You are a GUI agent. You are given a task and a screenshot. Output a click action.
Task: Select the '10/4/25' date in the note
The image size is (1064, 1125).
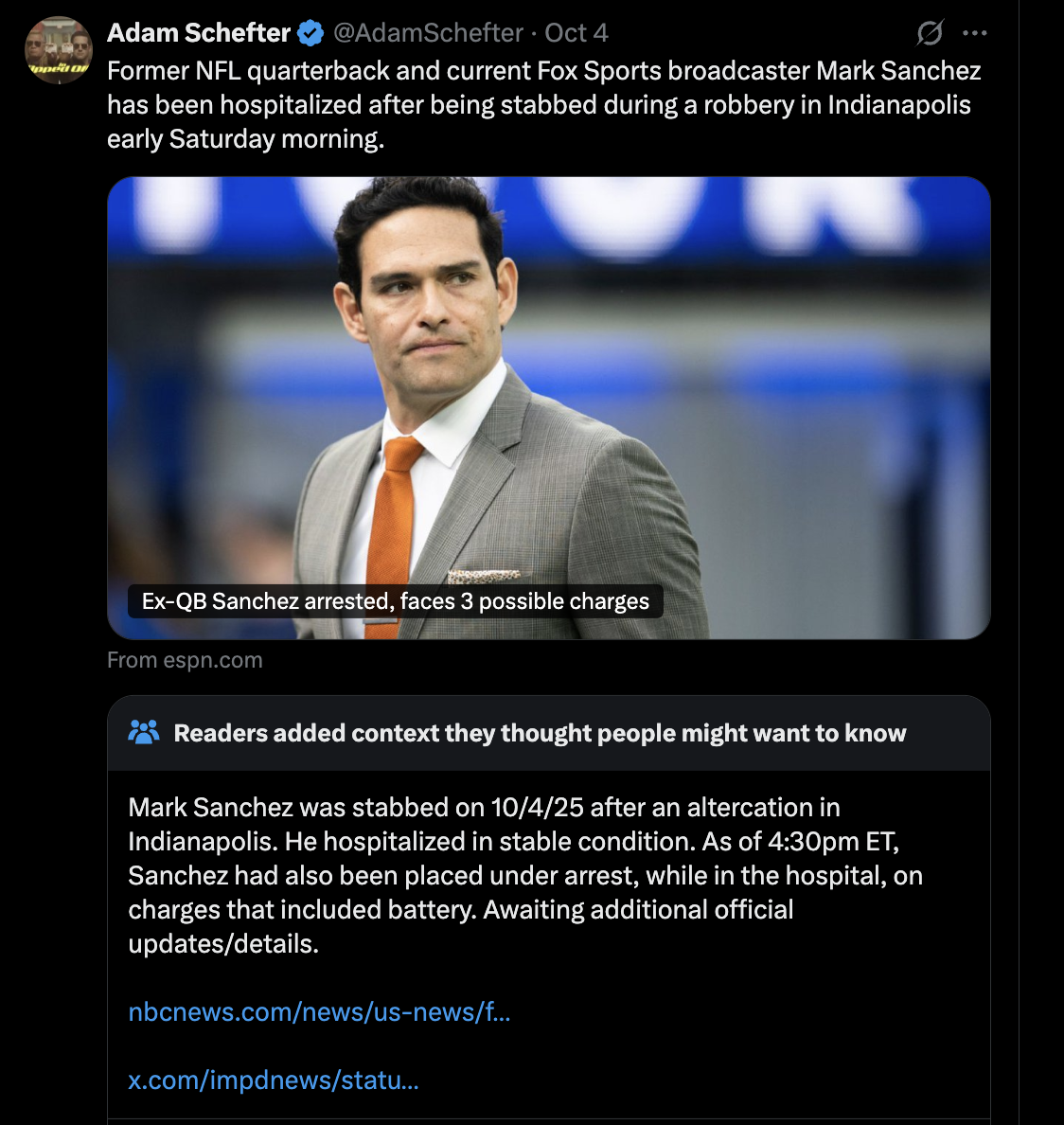pyautogui.click(x=537, y=808)
